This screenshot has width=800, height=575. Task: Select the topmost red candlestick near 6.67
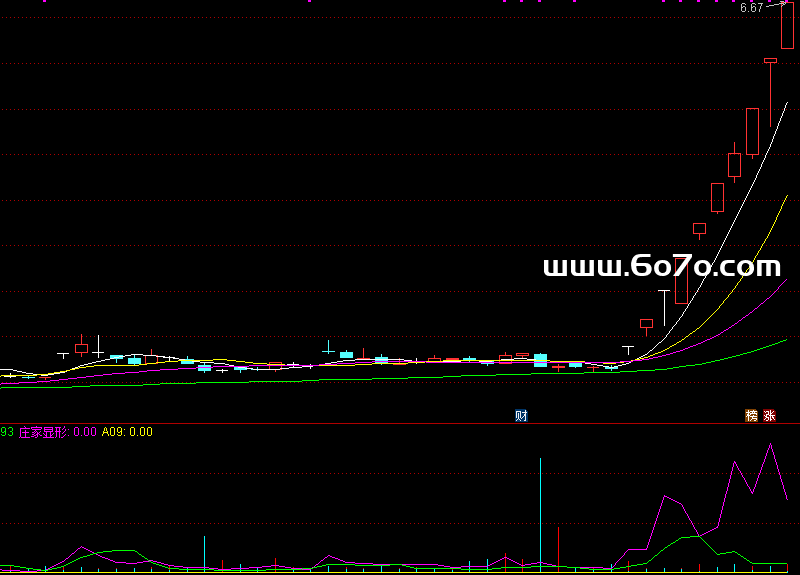point(787,26)
